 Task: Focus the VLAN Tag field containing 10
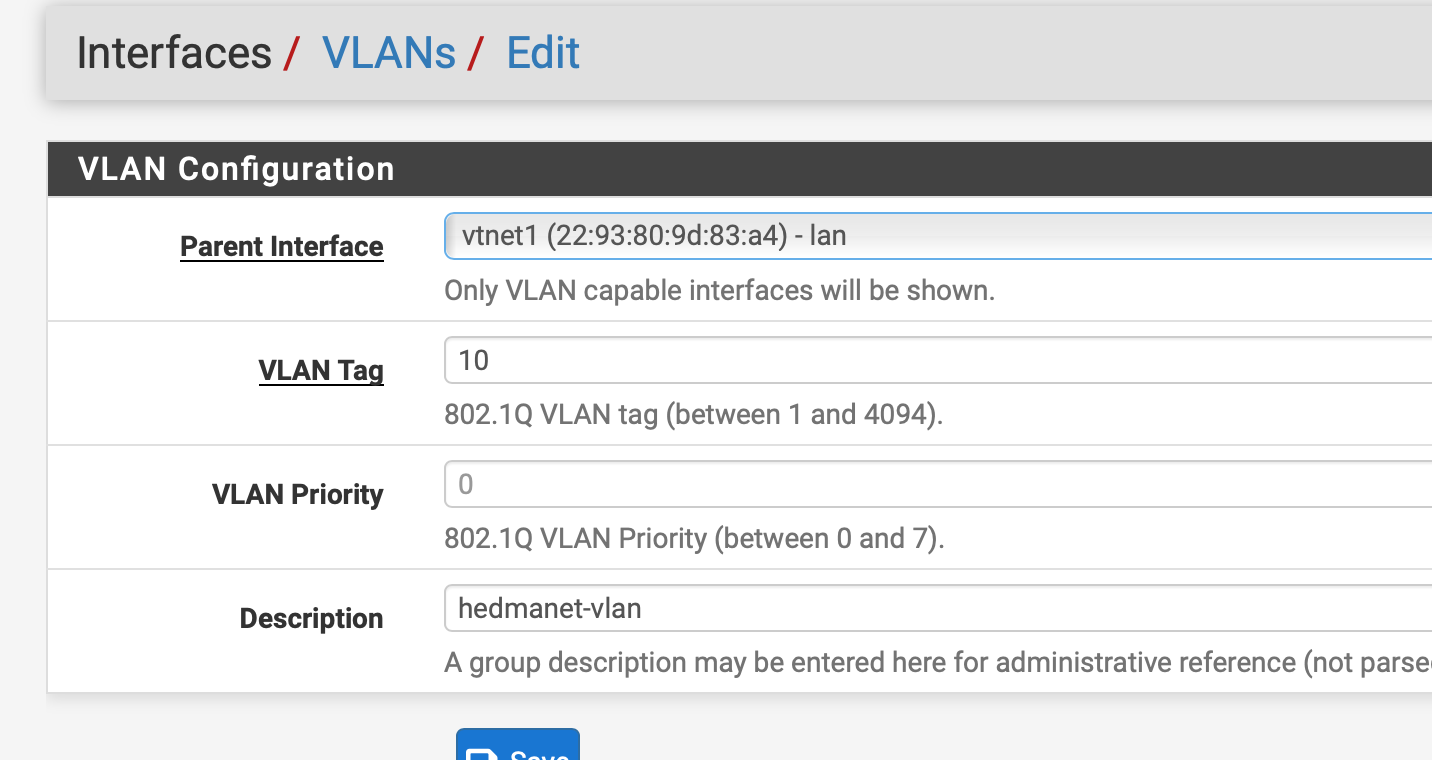[x=938, y=360]
